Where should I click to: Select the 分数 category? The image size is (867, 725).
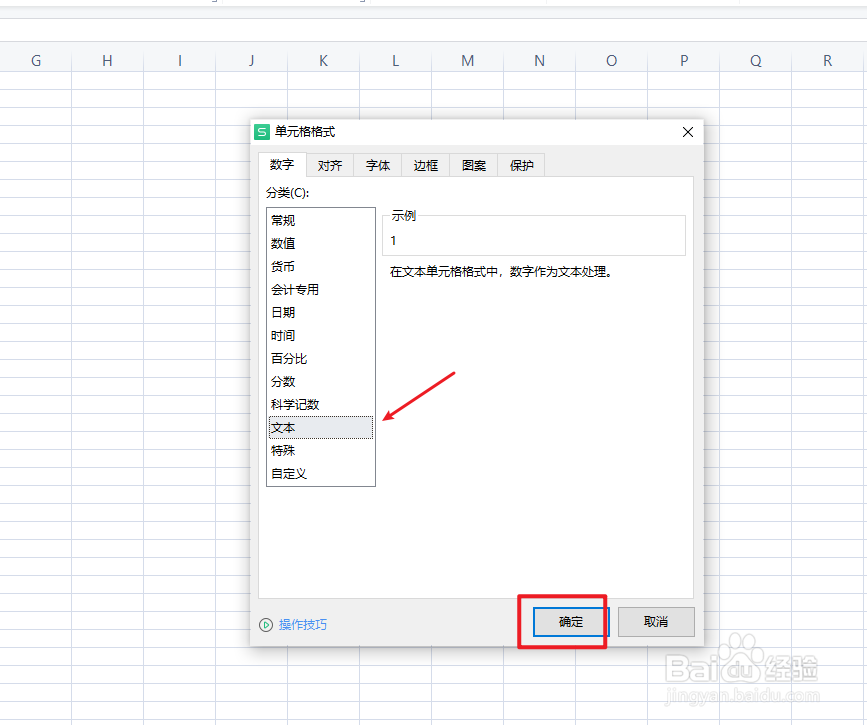click(x=321, y=382)
